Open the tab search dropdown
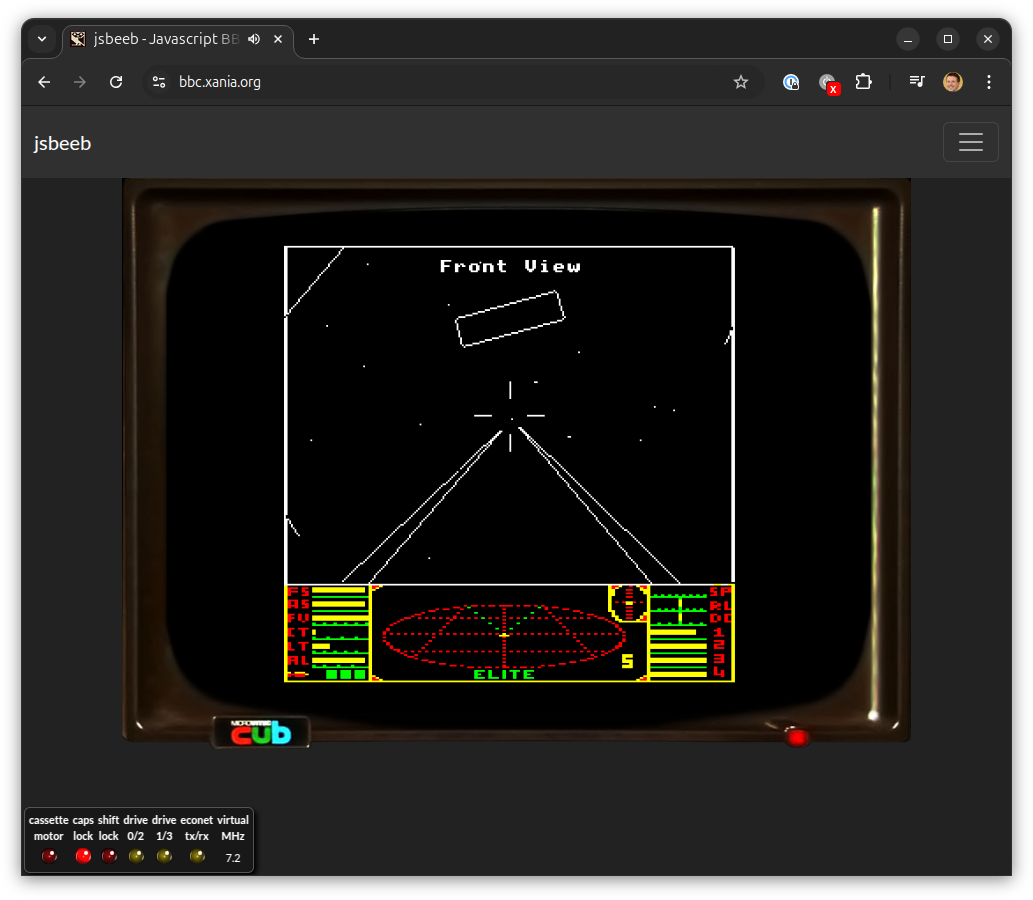The width and height of the screenshot is (1033, 900). tap(42, 39)
